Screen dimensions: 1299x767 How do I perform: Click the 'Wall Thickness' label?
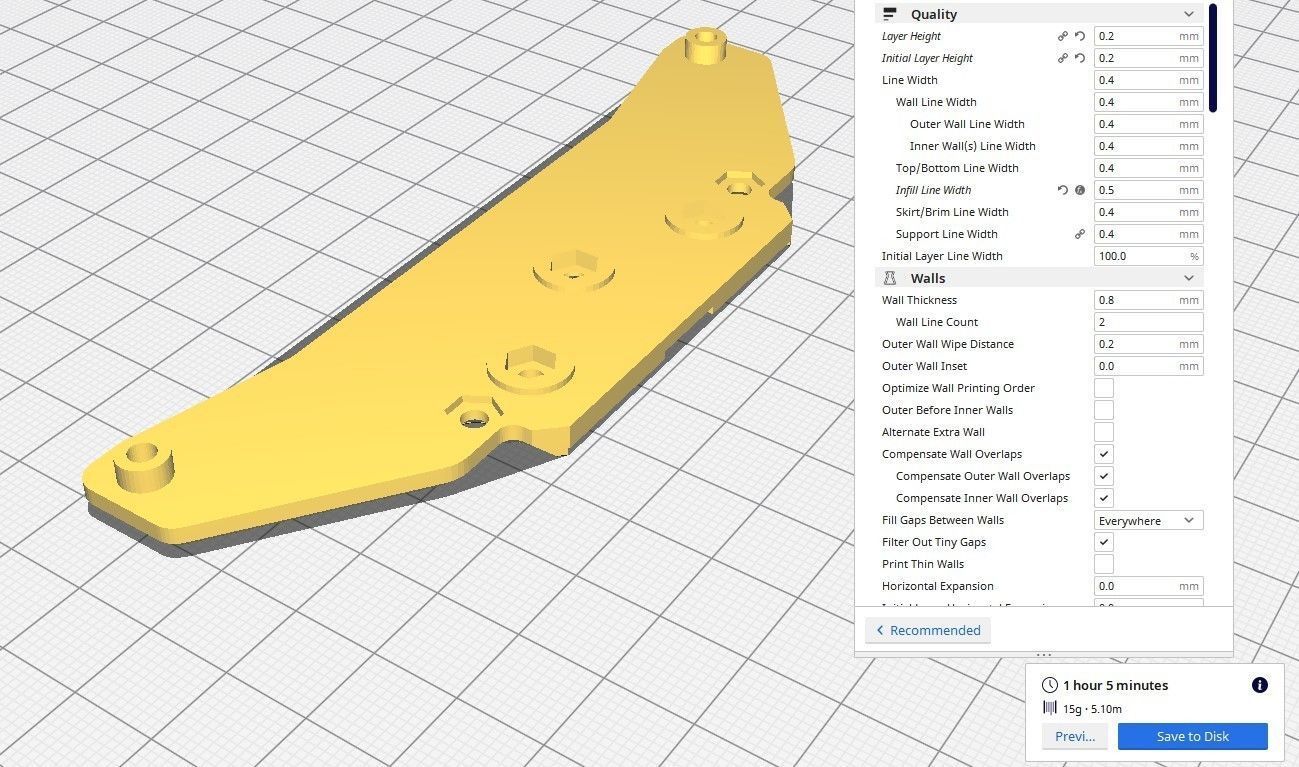(919, 300)
